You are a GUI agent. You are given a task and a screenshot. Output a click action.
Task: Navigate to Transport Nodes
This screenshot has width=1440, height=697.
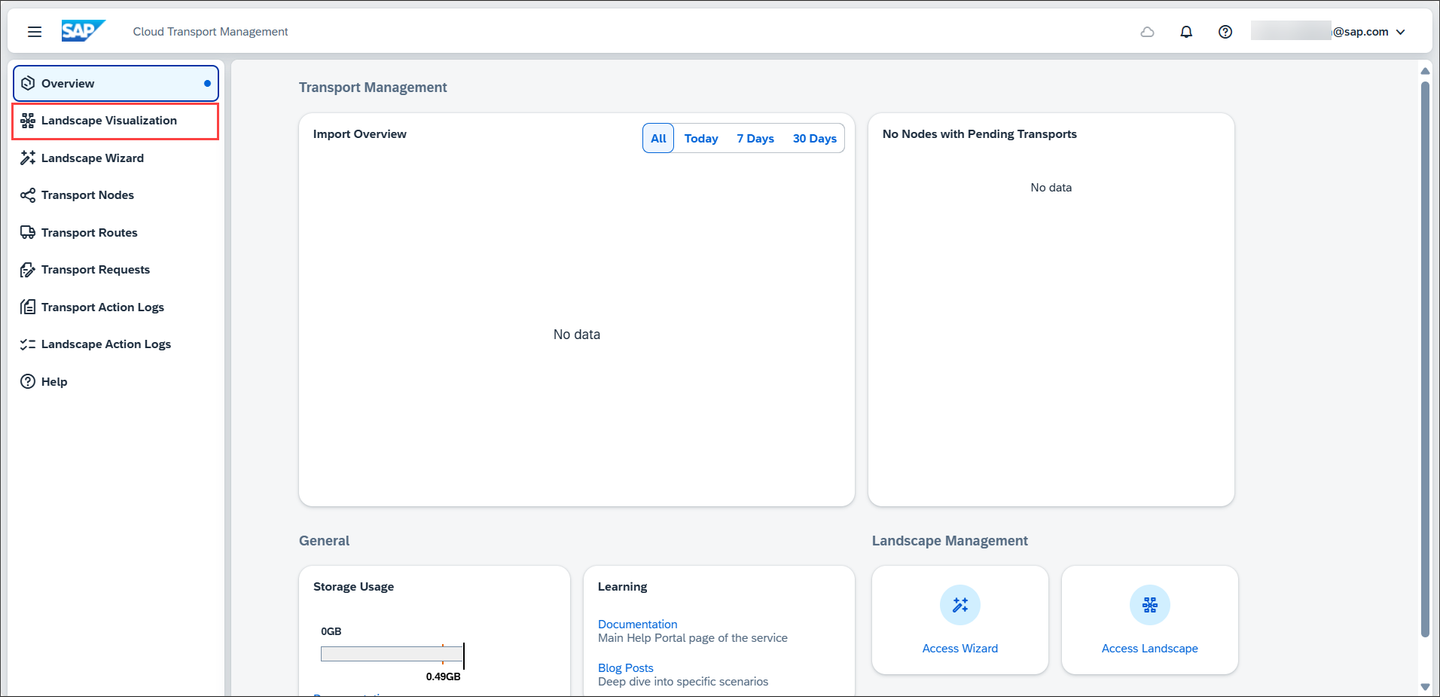[x=116, y=195]
